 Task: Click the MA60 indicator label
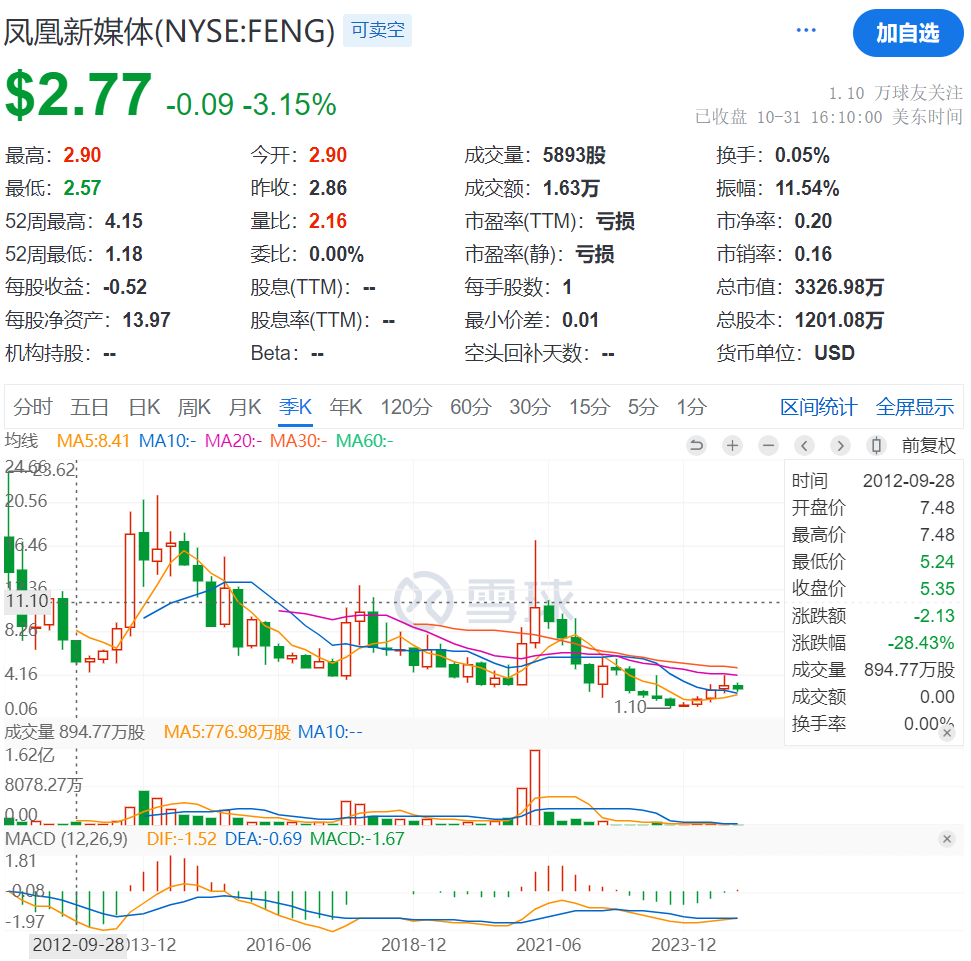click(x=365, y=441)
